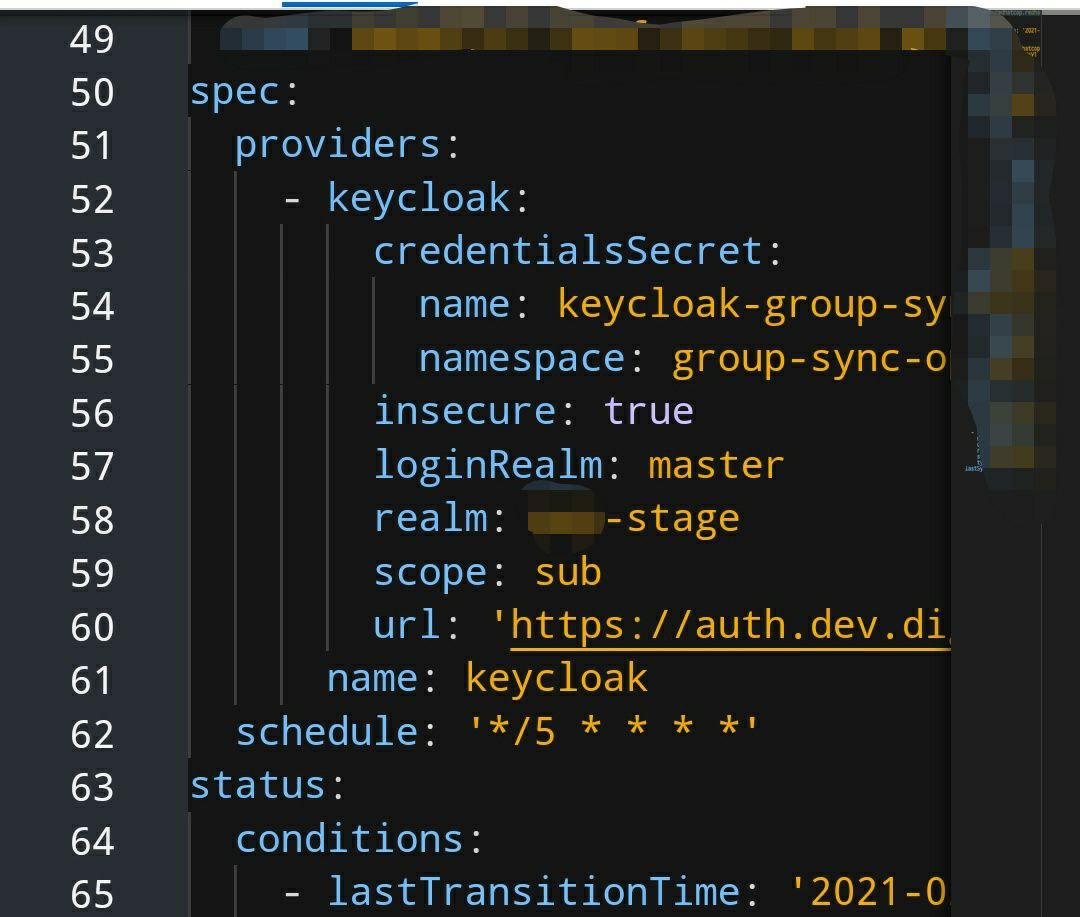1080x917 pixels.
Task: Click line number 60 in gutter
Action: pyautogui.click(x=92, y=627)
